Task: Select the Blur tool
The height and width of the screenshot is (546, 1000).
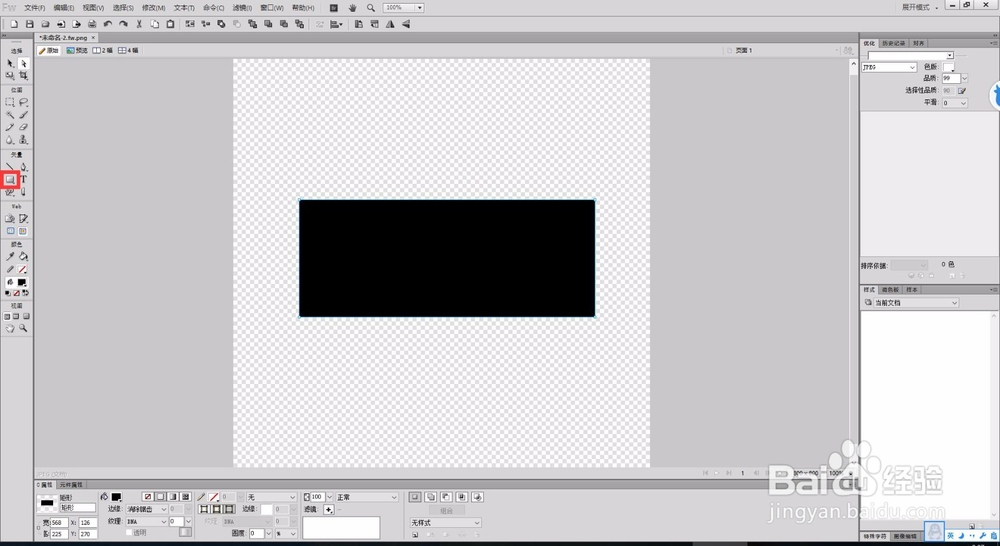Action: [x=10, y=140]
